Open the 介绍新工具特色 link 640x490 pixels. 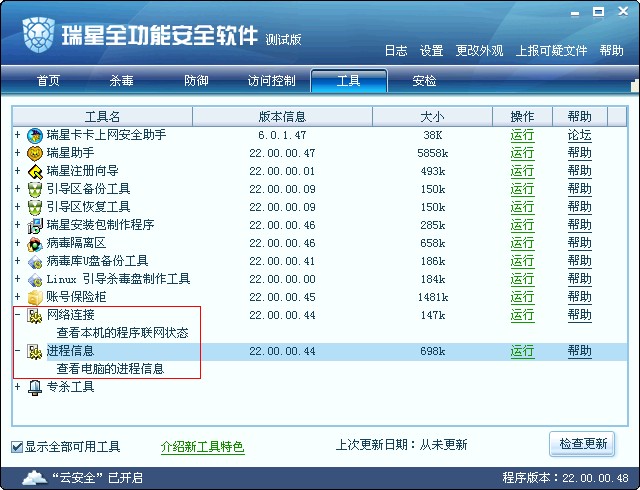pos(202,447)
